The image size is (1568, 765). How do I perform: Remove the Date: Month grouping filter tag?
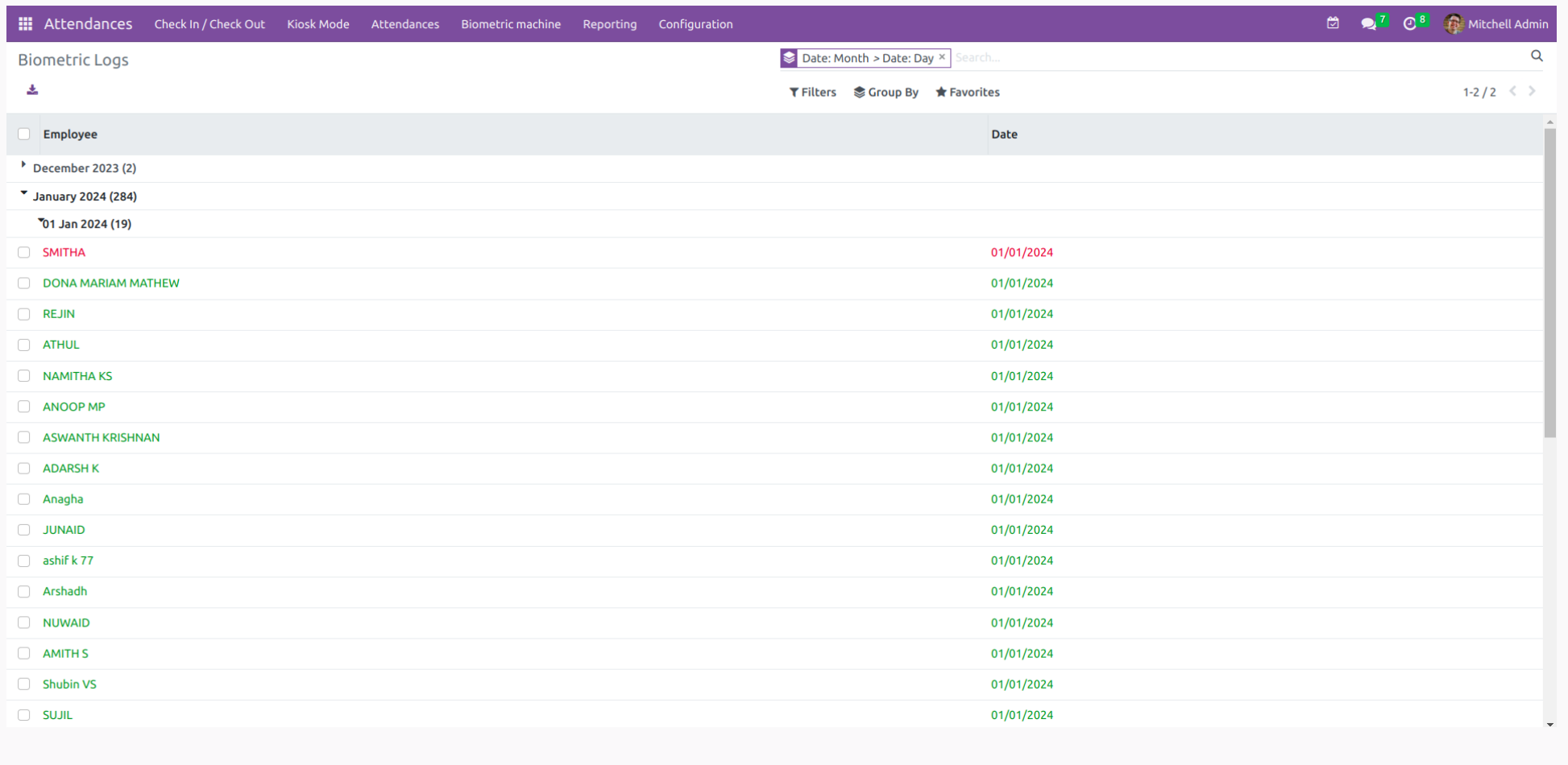pyautogui.click(x=942, y=57)
